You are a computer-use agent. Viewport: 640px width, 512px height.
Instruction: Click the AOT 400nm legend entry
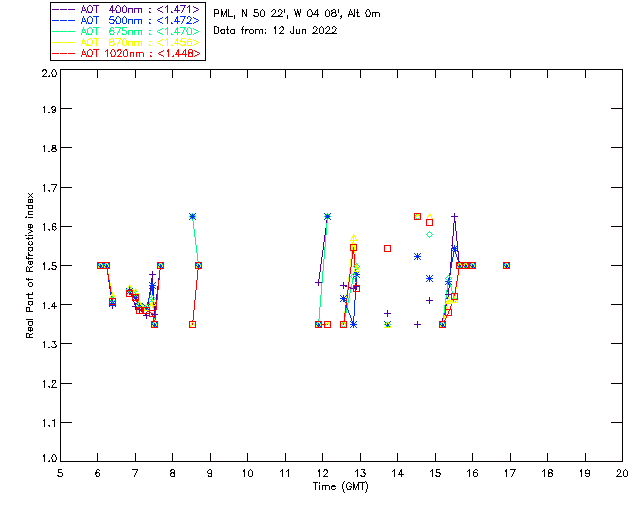(x=126, y=9)
